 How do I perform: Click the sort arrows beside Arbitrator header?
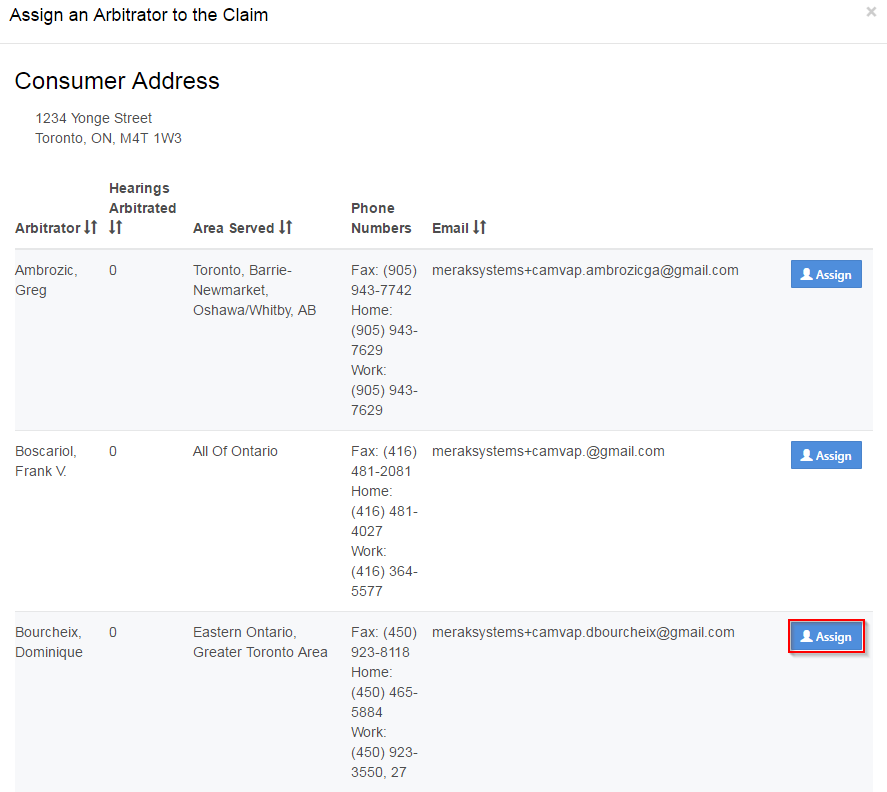click(91, 228)
